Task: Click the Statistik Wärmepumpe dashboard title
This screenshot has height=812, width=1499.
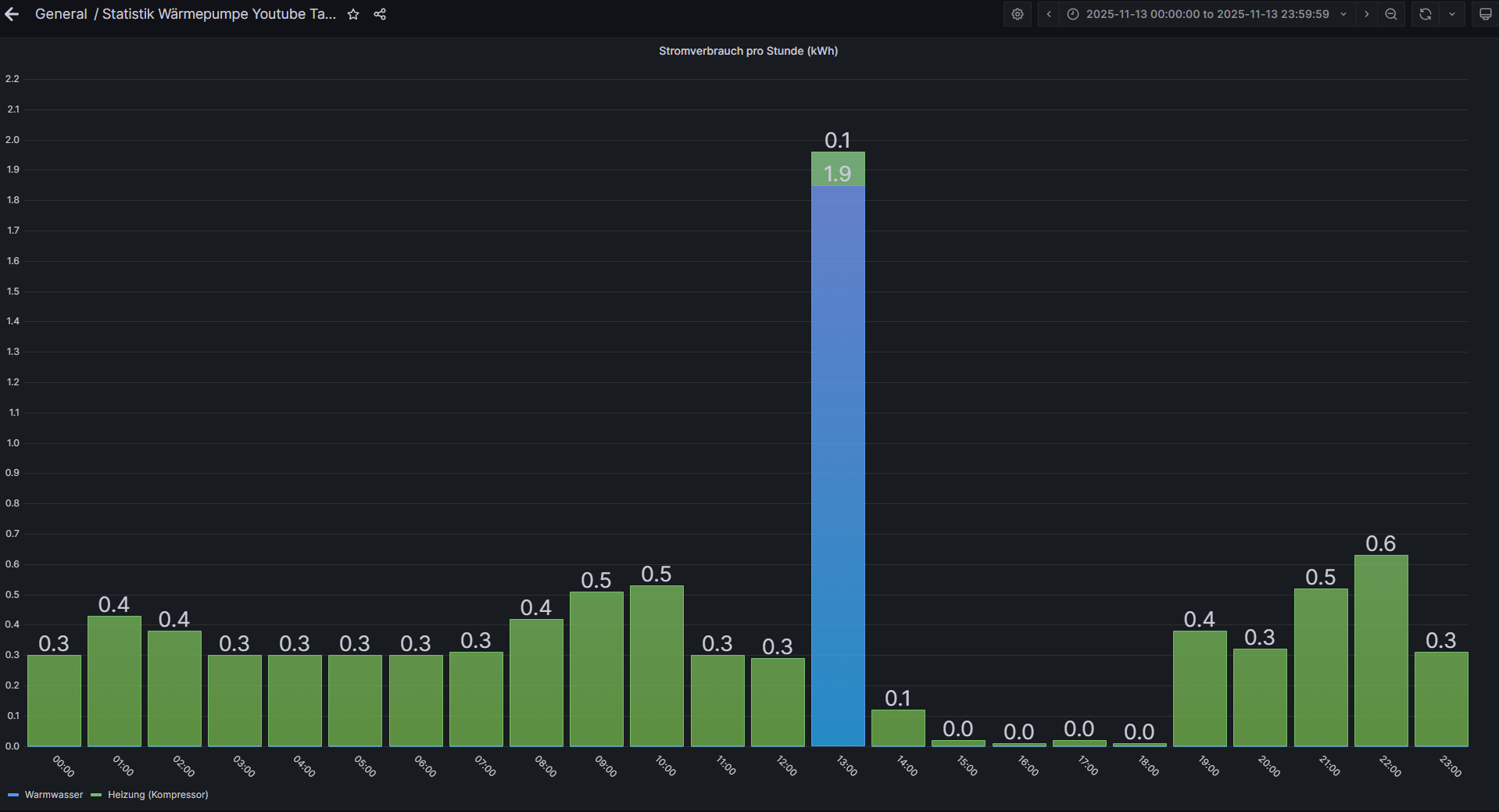Action: coord(219,14)
